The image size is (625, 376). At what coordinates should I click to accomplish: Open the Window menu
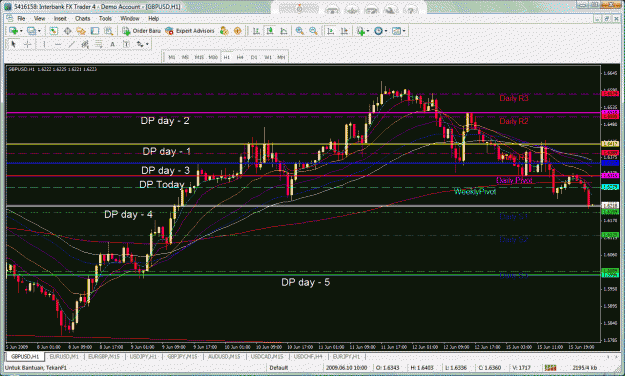pyautogui.click(x=130, y=18)
